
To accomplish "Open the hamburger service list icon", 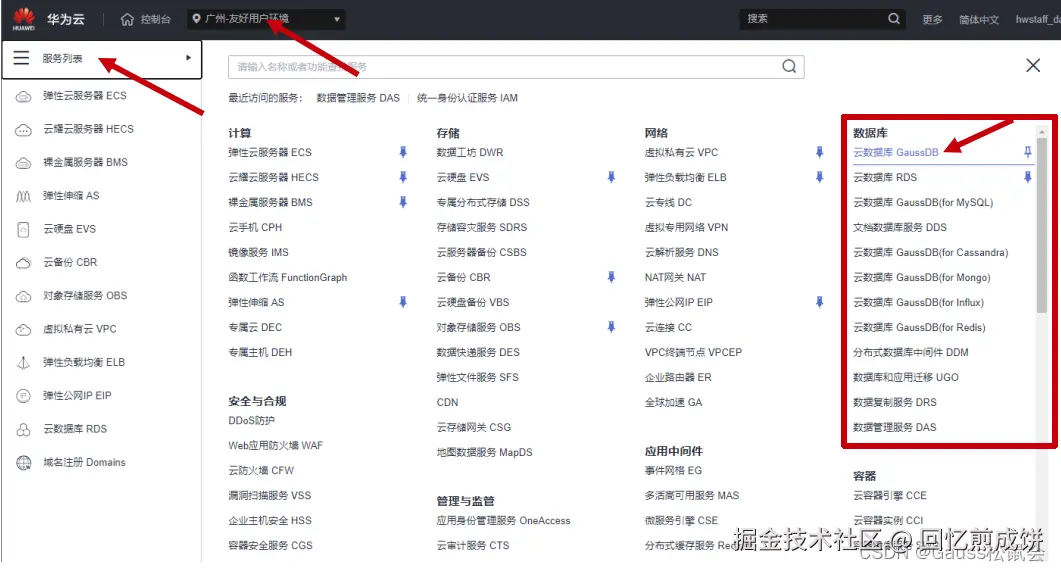I will [x=22, y=58].
